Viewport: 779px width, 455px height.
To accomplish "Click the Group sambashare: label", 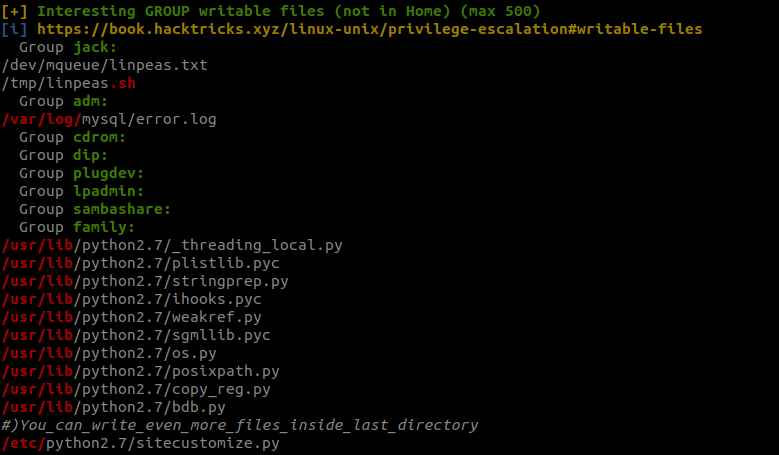I will click(95, 209).
